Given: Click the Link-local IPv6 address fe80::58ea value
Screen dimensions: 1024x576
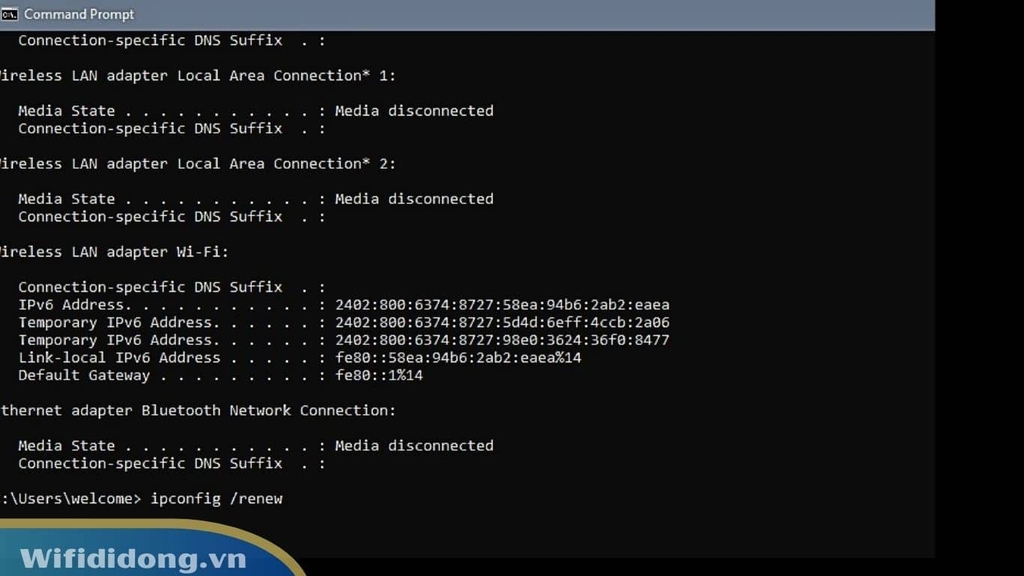Looking at the screenshot, I should coord(458,358).
